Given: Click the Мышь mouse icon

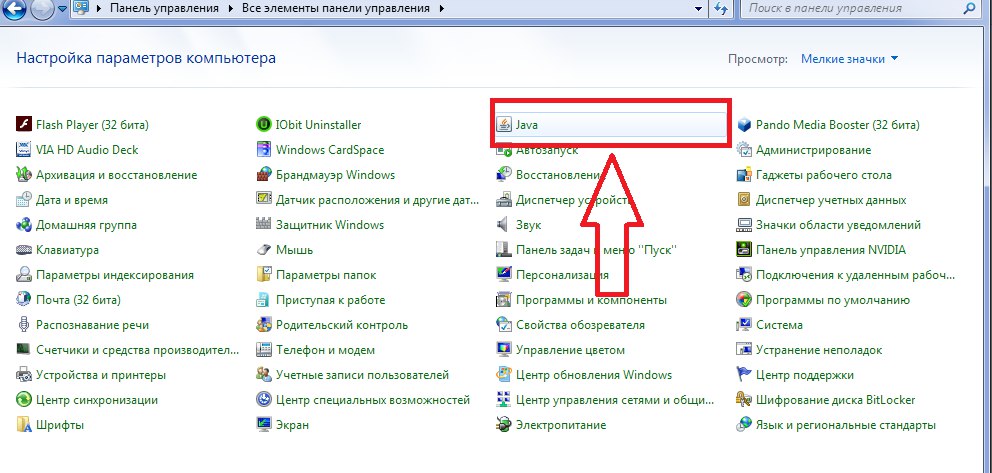Looking at the screenshot, I should click(264, 250).
